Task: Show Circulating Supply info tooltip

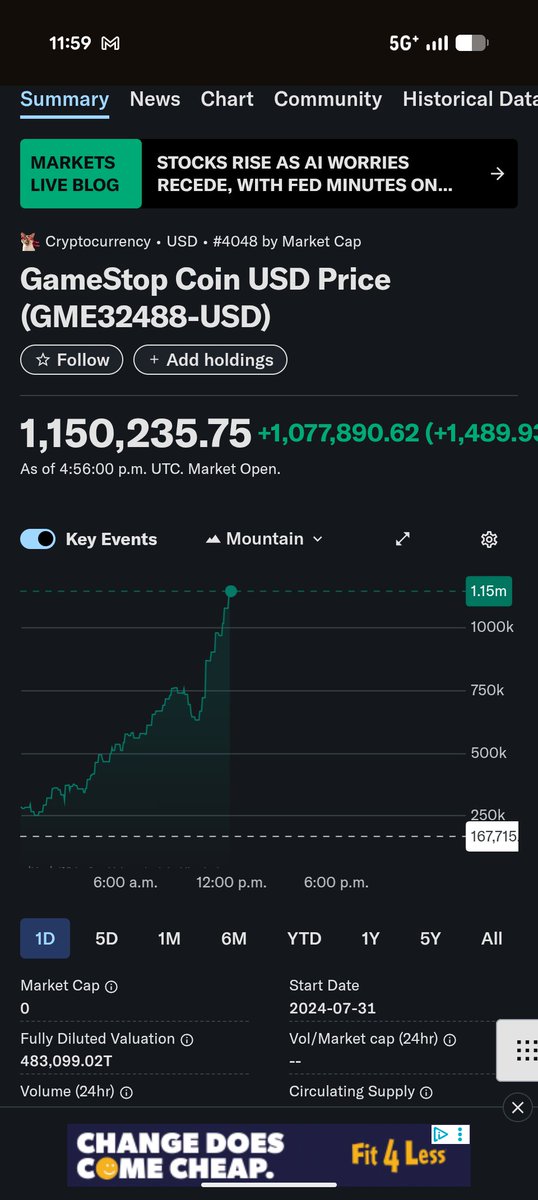Action: [426, 1092]
